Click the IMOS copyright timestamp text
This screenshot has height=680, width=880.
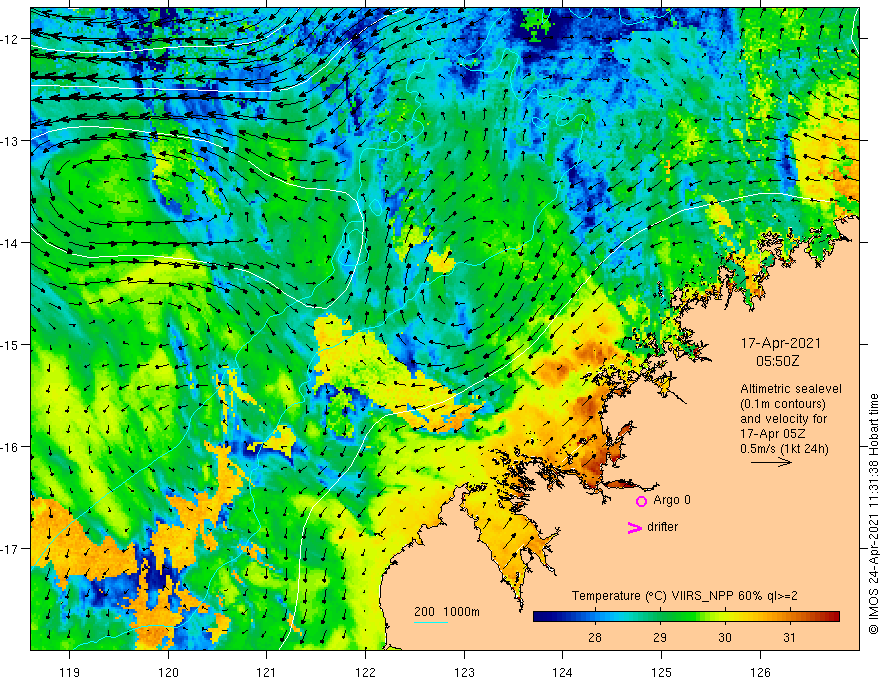click(x=873, y=514)
